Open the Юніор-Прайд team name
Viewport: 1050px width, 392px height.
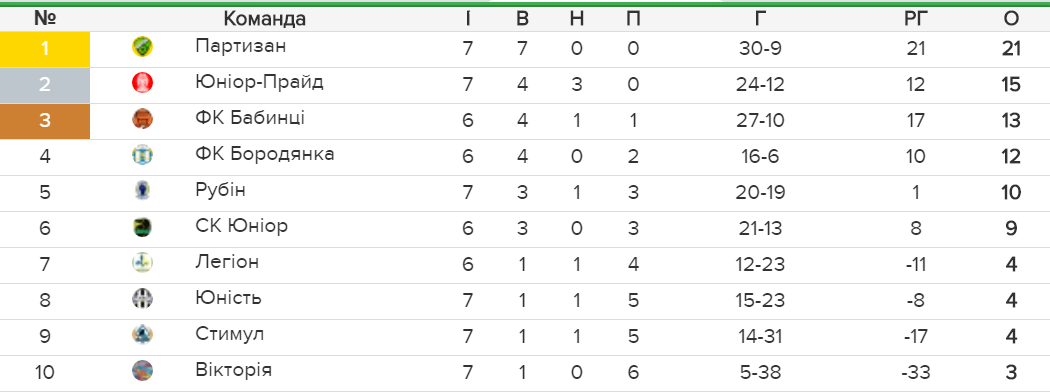click(260, 82)
